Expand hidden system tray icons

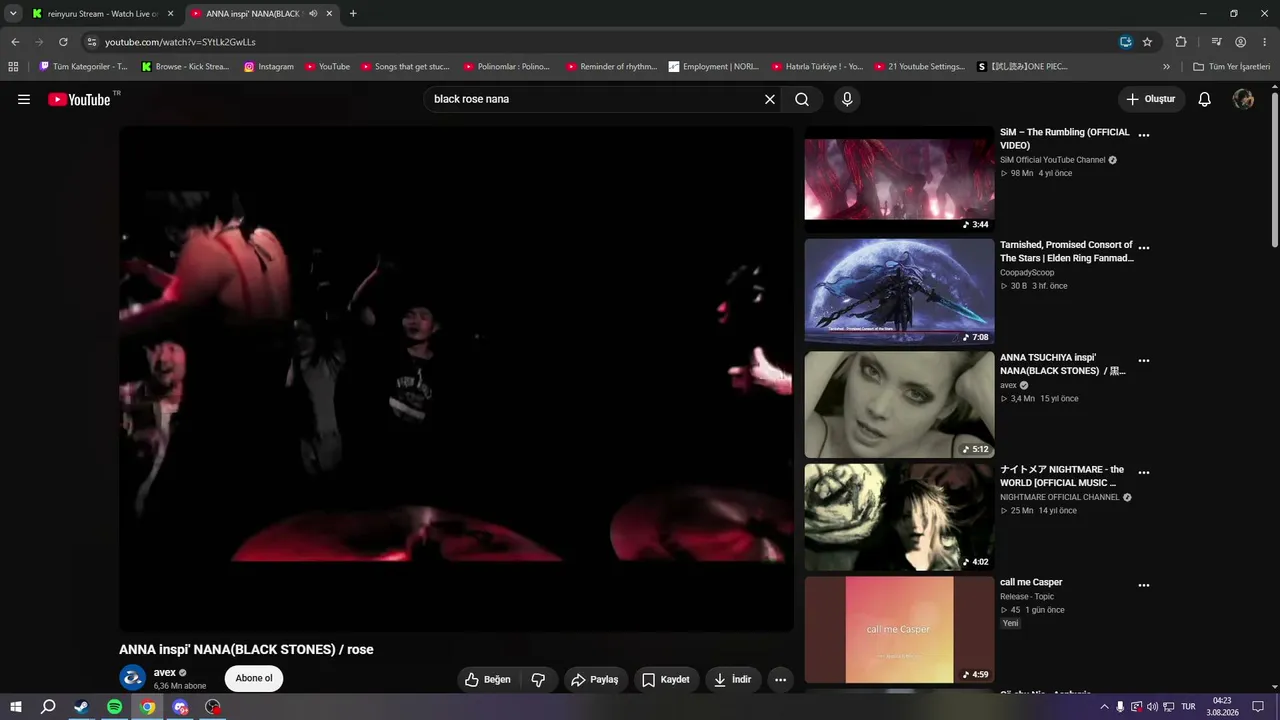1104,707
